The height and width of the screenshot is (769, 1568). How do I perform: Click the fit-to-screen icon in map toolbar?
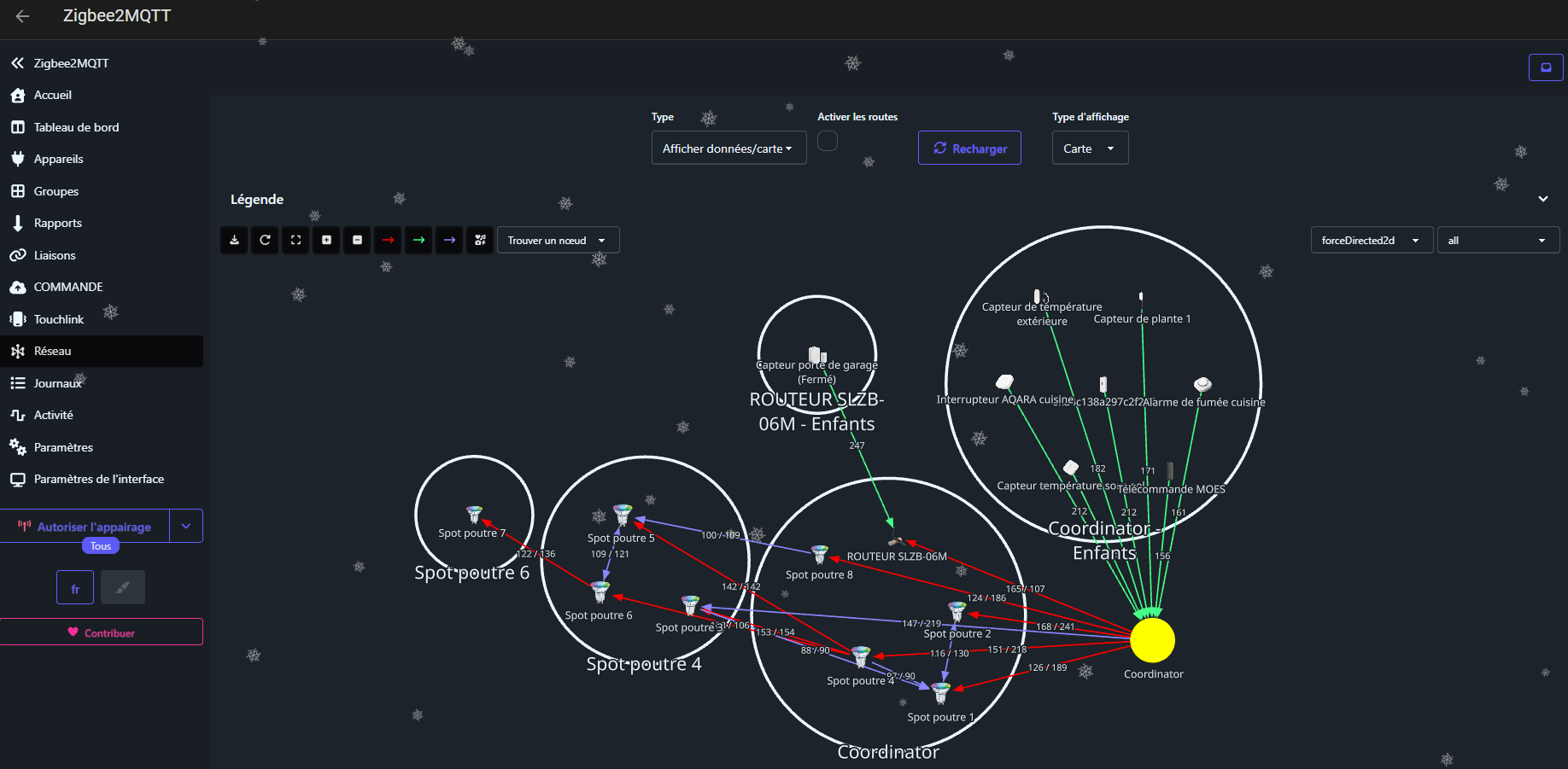295,241
